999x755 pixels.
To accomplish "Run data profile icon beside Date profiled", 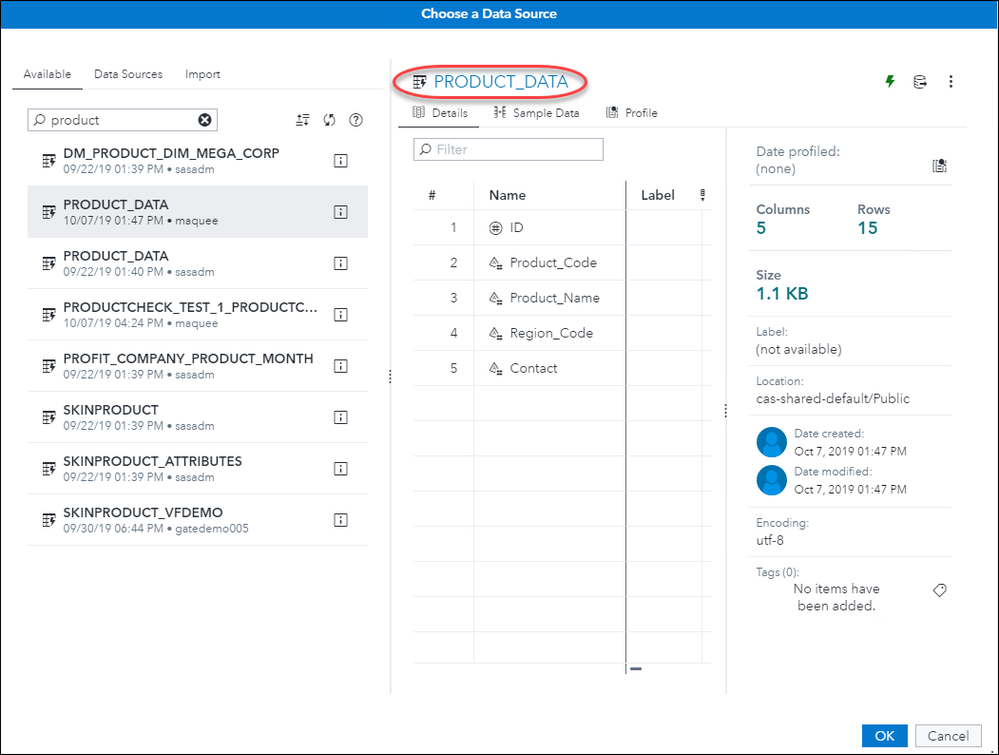I will click(x=939, y=166).
